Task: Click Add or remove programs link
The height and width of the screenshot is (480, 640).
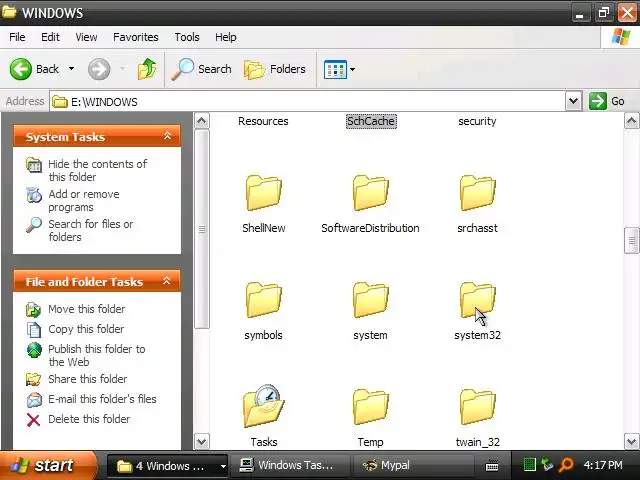Action: pos(84,200)
